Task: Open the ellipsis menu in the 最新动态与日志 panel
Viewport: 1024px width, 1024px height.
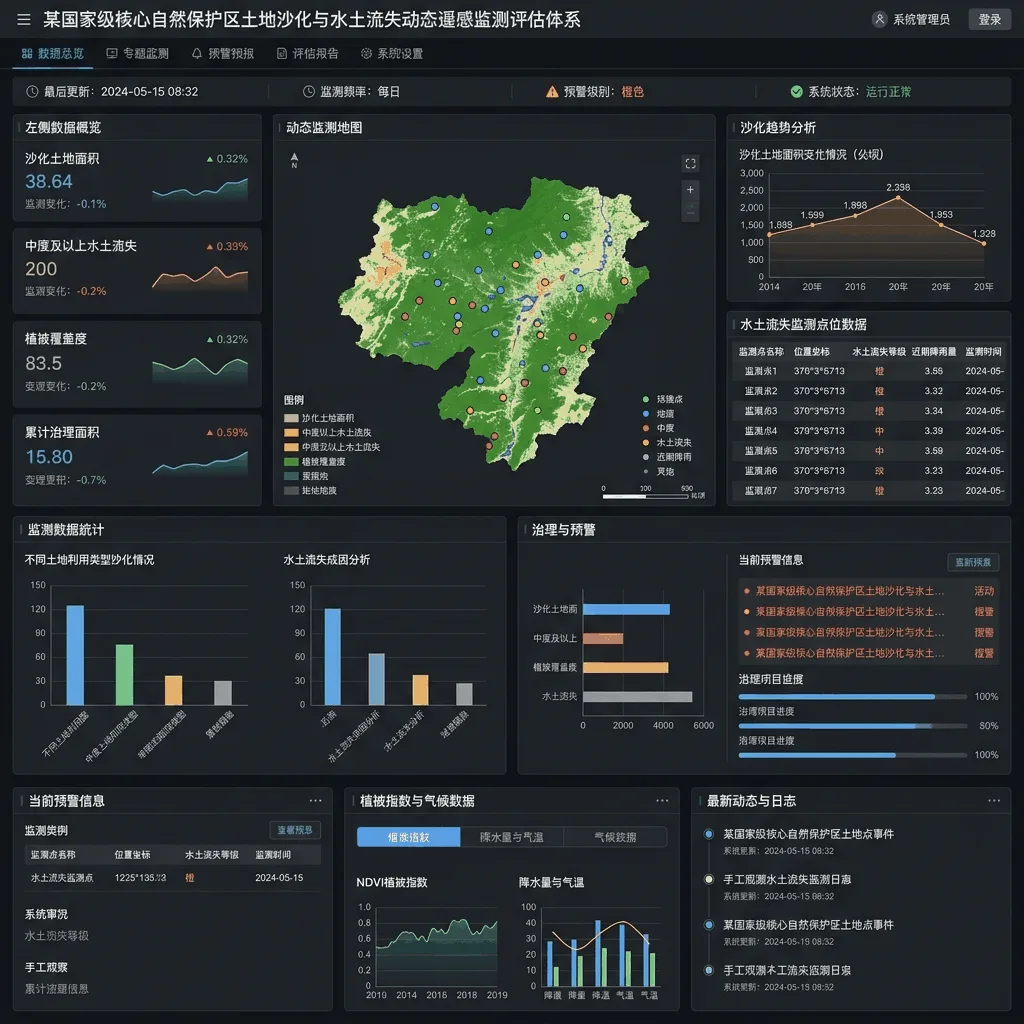Action: coord(994,801)
